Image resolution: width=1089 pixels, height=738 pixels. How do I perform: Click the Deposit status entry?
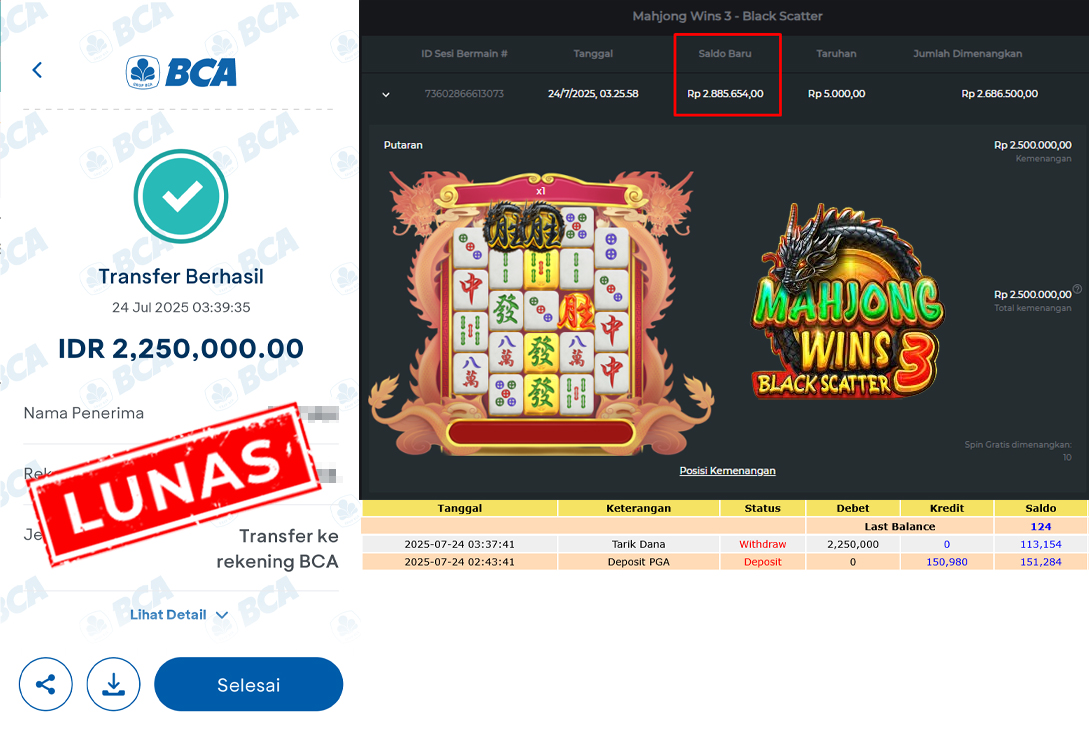coord(763,562)
